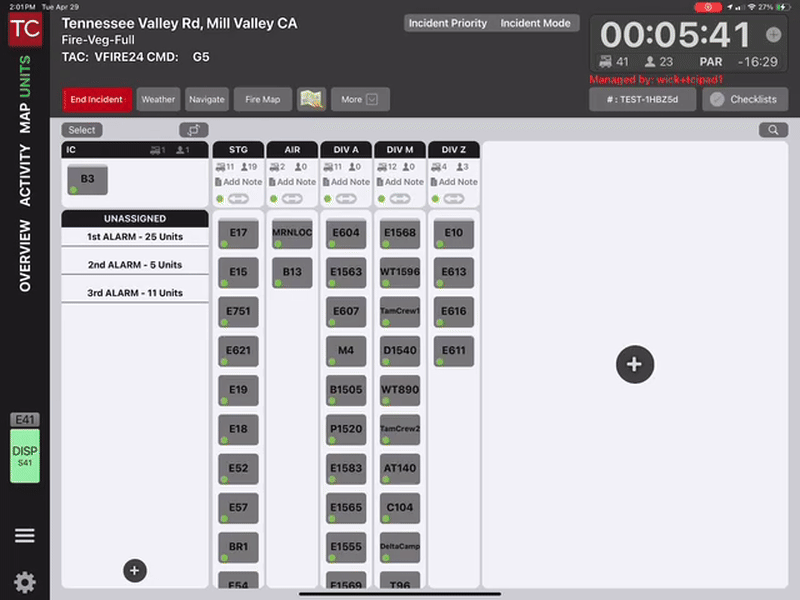
Task: Expand the 1st ALARM - 25 Units group
Action: point(135,237)
